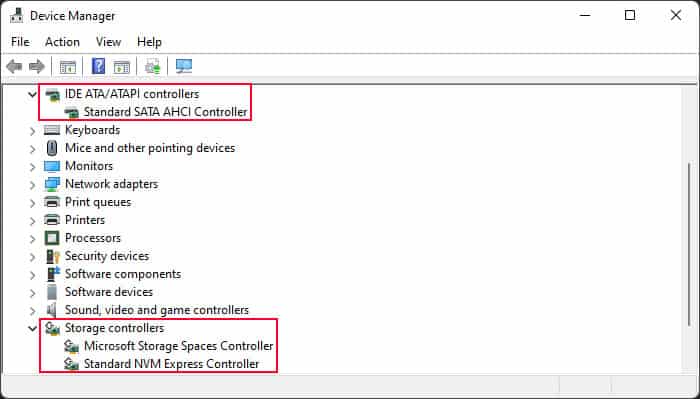Expand the Keyboards node
The width and height of the screenshot is (700, 399).
coord(32,131)
